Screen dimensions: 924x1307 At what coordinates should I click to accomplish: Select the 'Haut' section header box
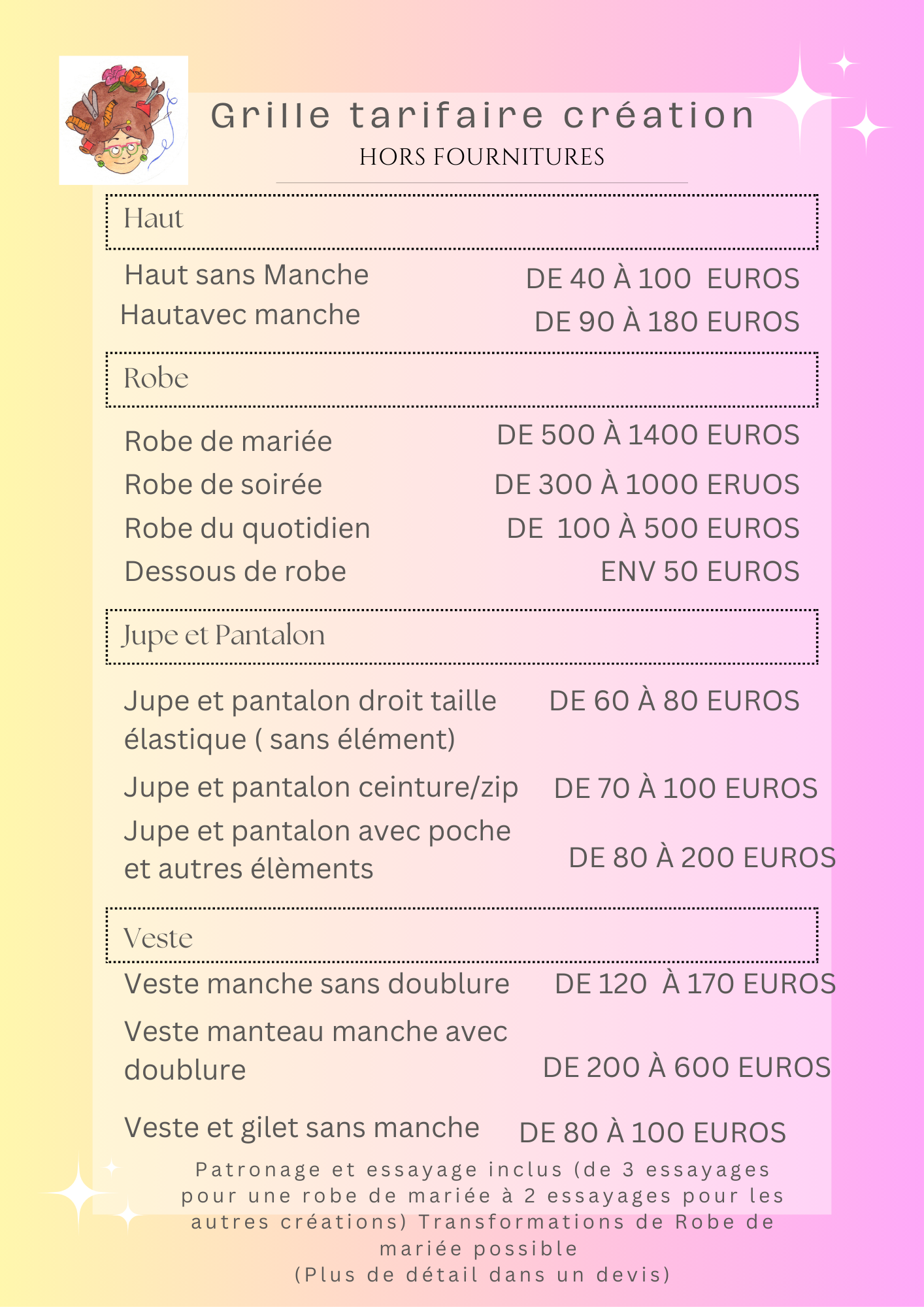pos(461,222)
